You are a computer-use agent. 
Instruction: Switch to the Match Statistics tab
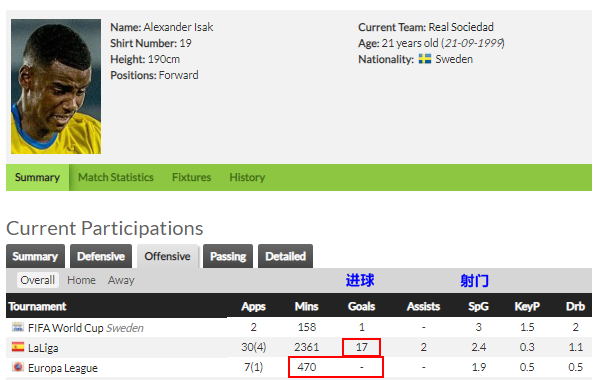pyautogui.click(x=116, y=177)
